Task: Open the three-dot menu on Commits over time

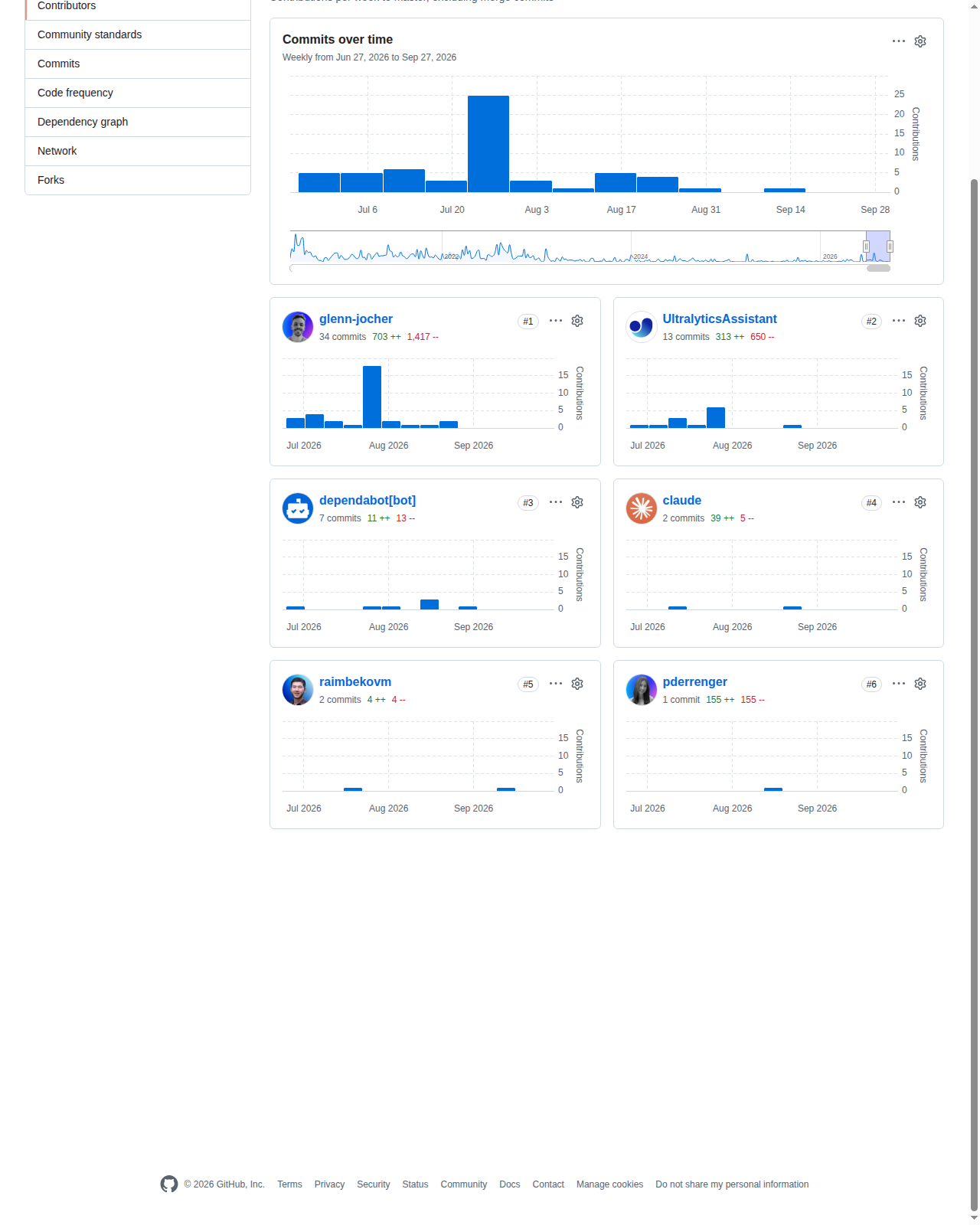Action: 899,41
